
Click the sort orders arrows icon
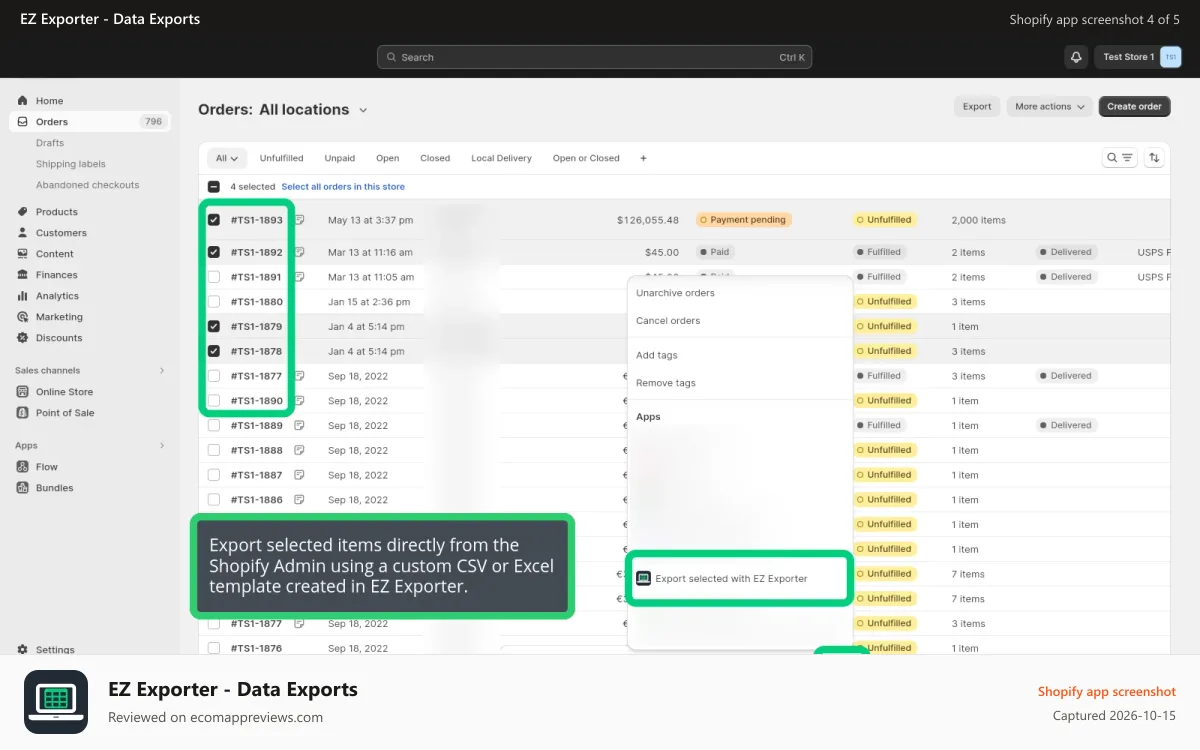[x=1154, y=158]
